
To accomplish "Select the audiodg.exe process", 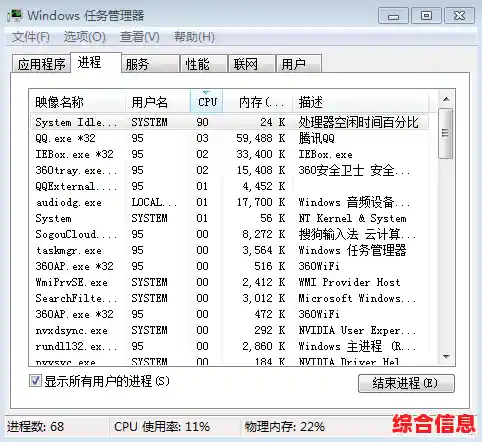I will pos(229,202).
